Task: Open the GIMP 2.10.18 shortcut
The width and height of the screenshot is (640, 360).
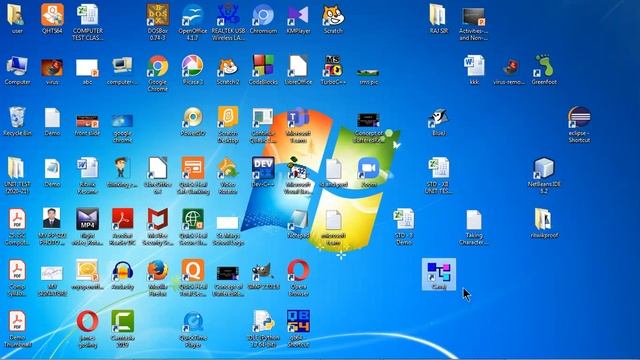Action: tap(263, 271)
